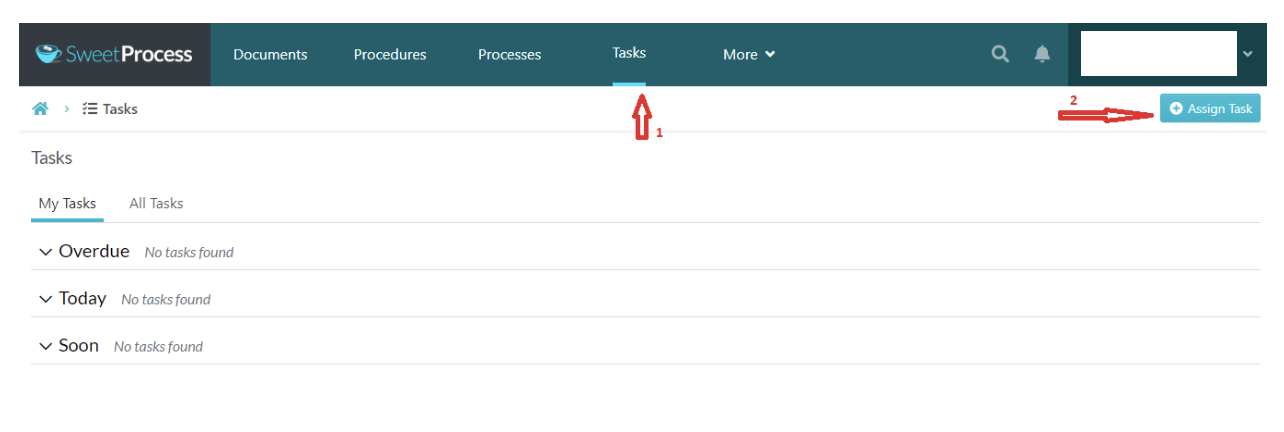Expand the More dropdown menu
The image size is (1284, 432).
(749, 55)
